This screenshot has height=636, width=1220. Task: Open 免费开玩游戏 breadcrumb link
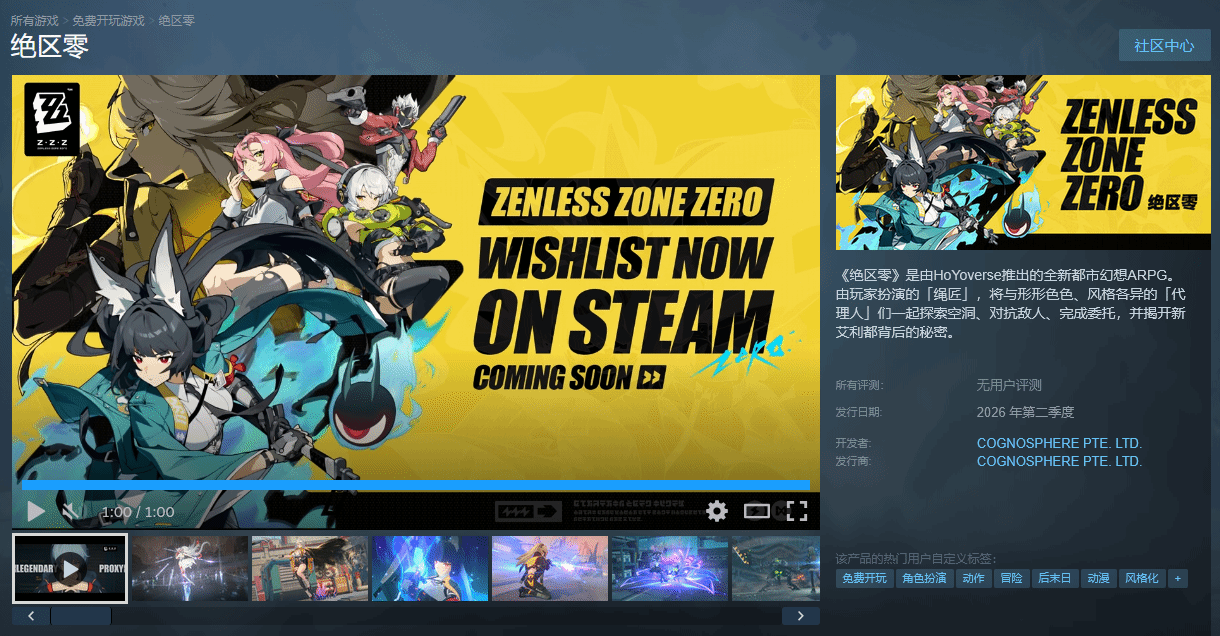click(x=108, y=20)
